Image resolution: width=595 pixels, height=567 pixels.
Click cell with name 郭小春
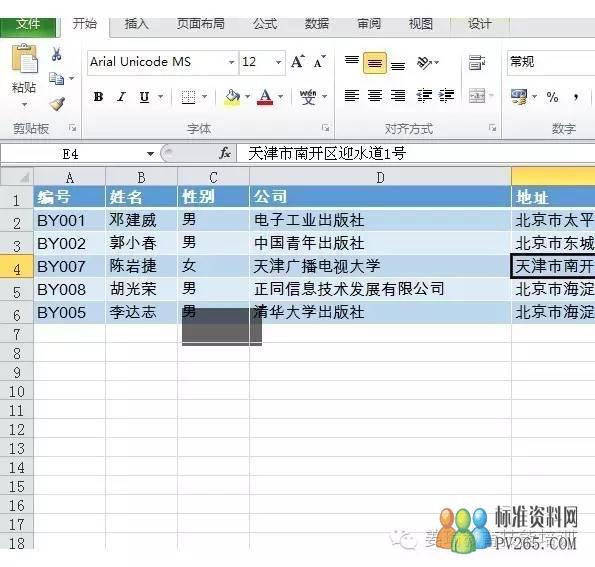pyautogui.click(x=141, y=243)
